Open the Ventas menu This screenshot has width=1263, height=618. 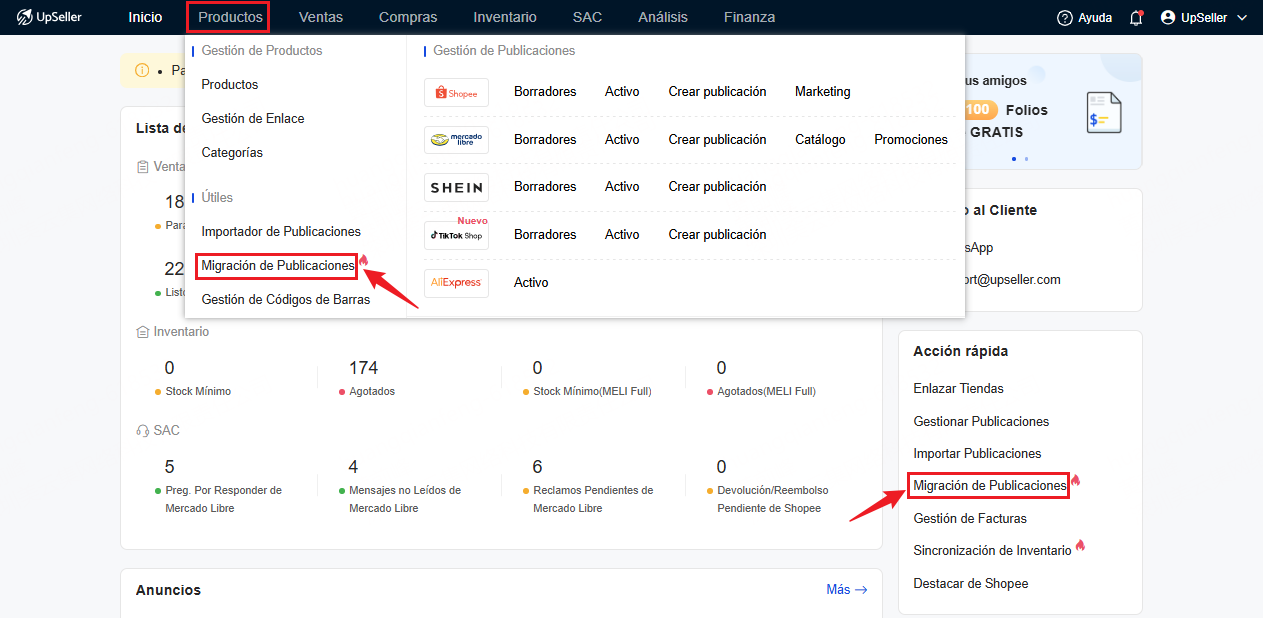(320, 17)
